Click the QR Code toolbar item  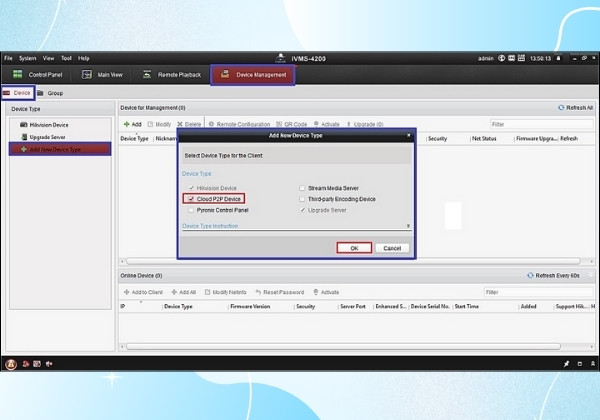[292, 124]
